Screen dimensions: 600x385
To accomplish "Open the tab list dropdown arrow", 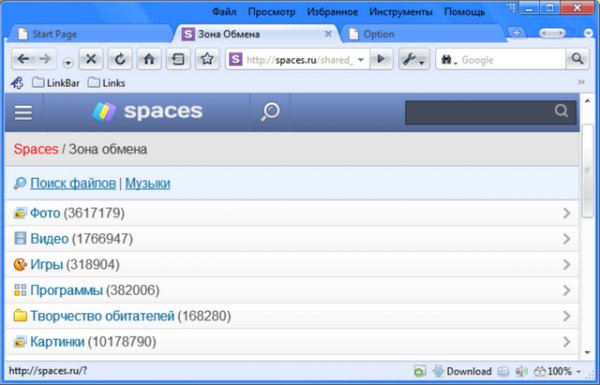I will [589, 34].
